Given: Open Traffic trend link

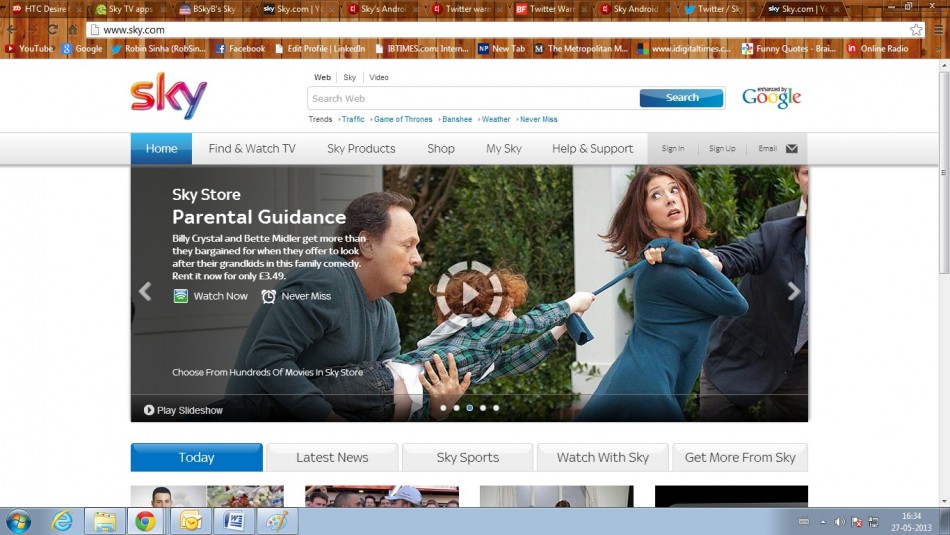Looking at the screenshot, I should pos(353,119).
